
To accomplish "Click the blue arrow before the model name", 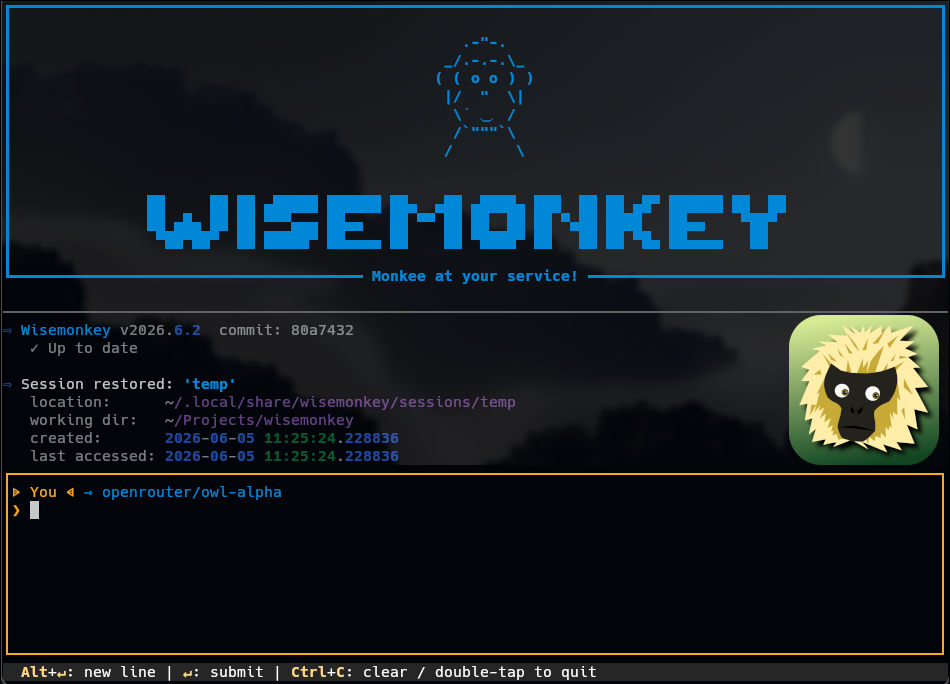I will [88, 493].
